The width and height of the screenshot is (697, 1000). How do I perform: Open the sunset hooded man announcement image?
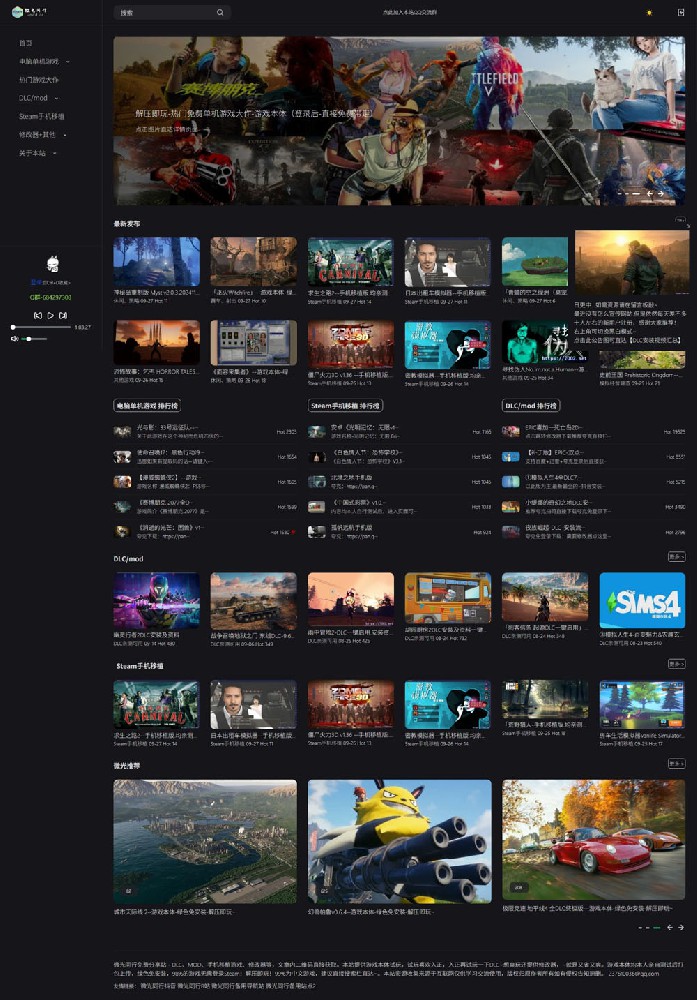tap(632, 263)
